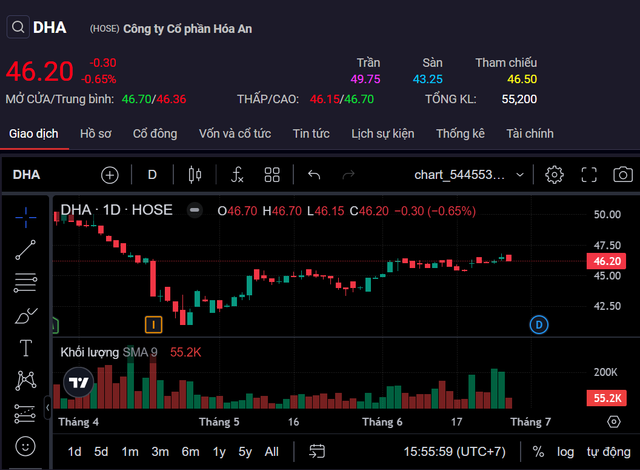Select the Text annotation tool
Viewport: 640px width, 470px height.
pyautogui.click(x=26, y=348)
